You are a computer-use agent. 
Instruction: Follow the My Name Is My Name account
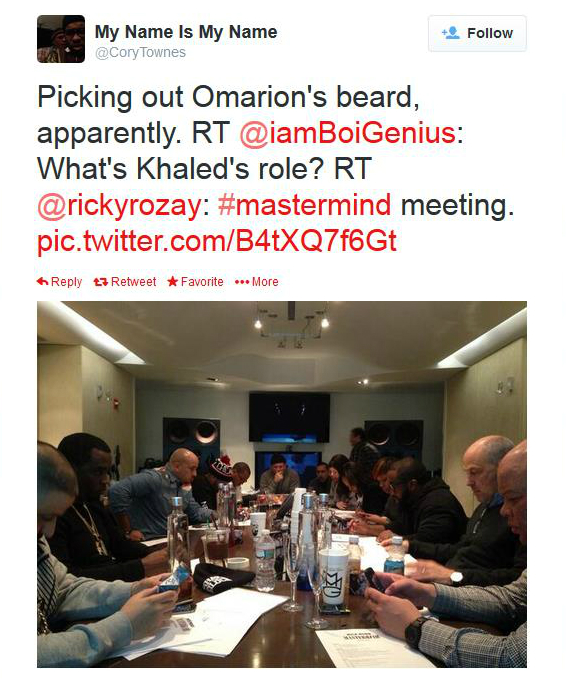(477, 33)
